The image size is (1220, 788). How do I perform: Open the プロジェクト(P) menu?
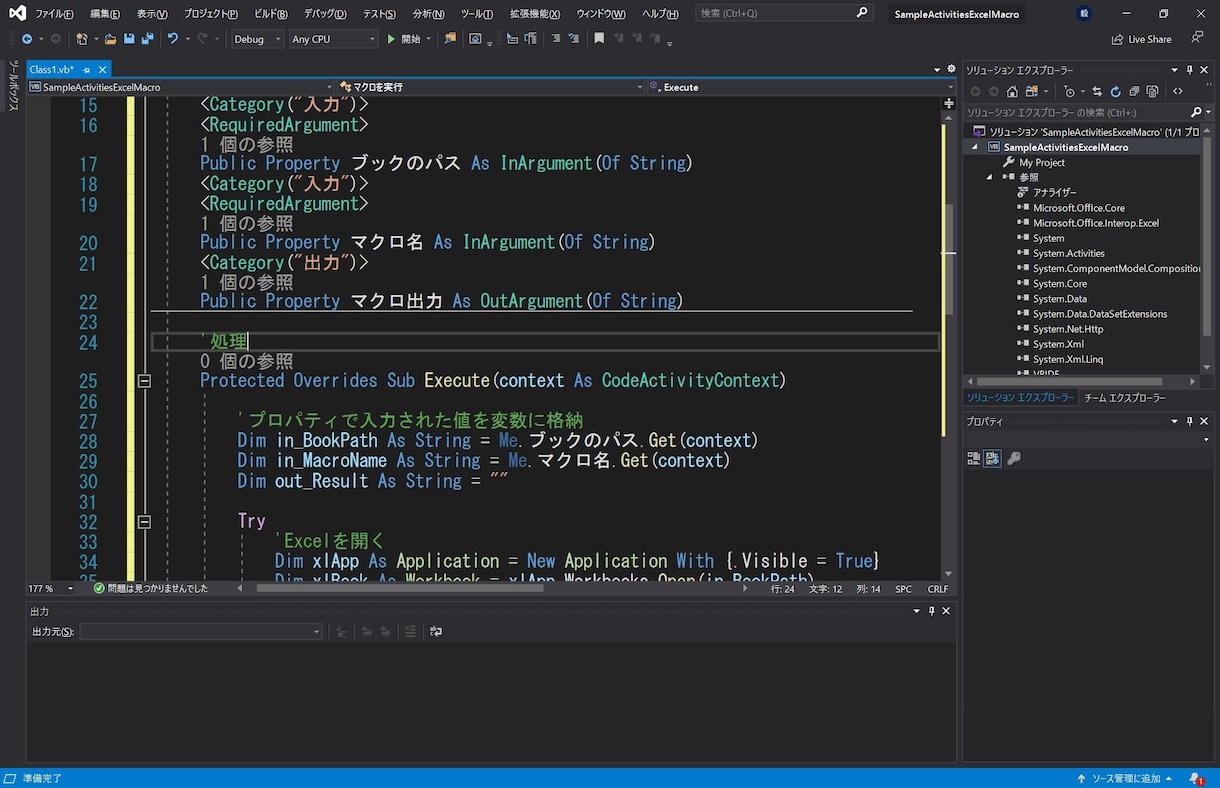click(x=211, y=13)
